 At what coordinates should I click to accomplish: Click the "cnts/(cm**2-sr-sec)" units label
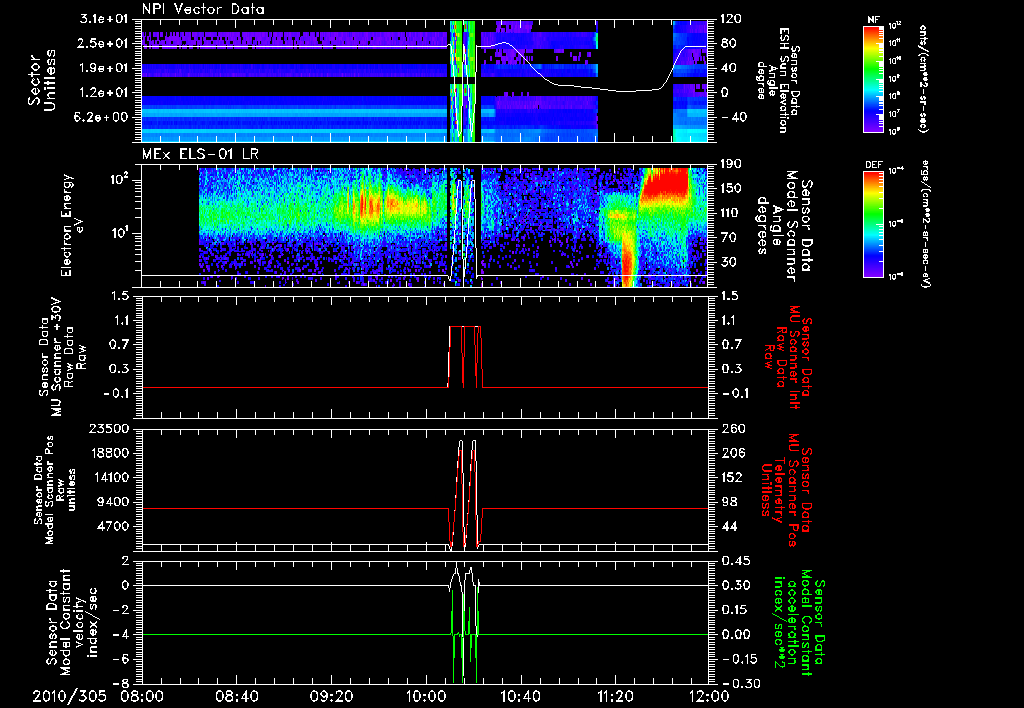[x=923, y=78]
